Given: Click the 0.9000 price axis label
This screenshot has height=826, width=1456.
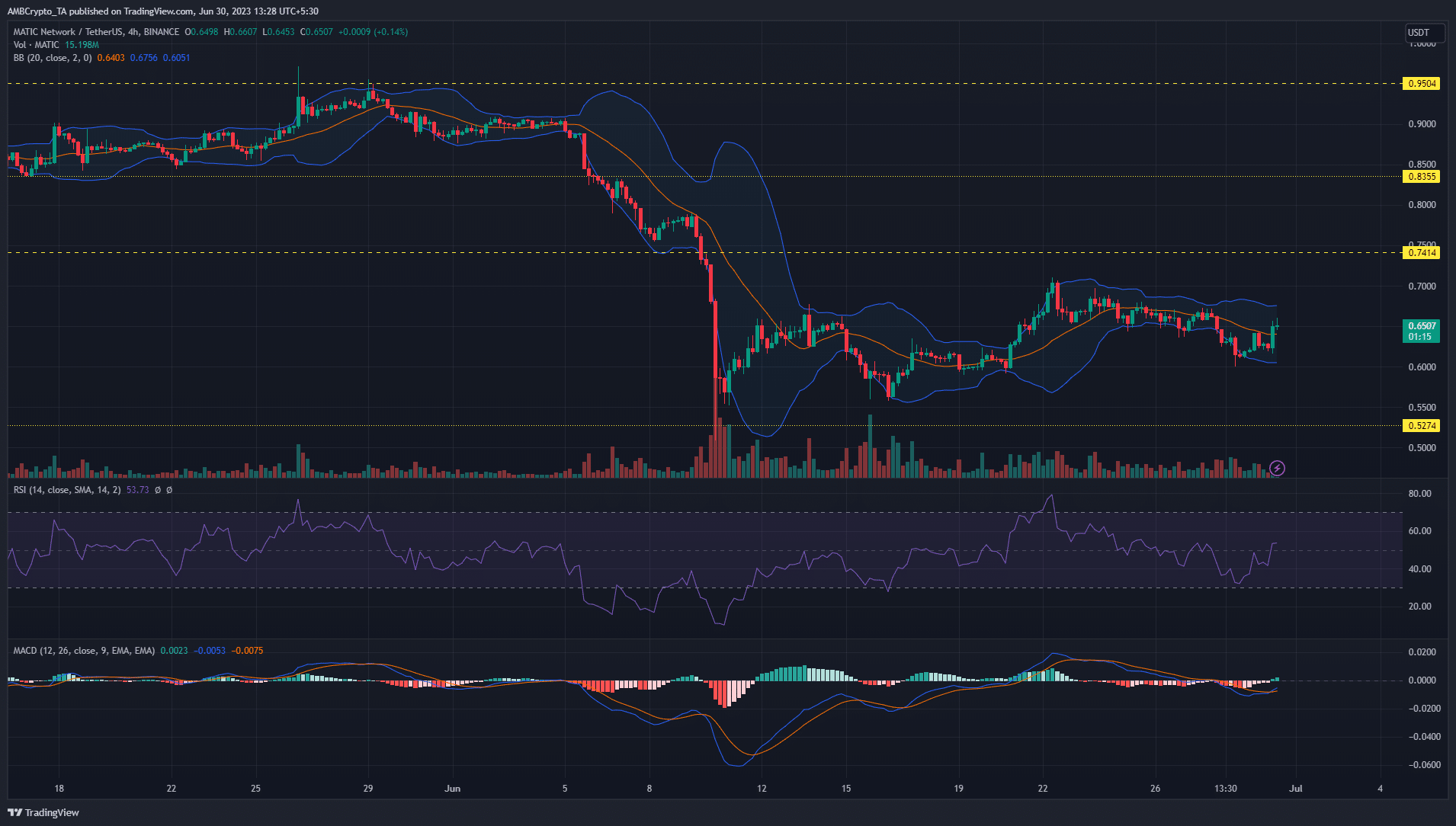Looking at the screenshot, I should (1422, 124).
